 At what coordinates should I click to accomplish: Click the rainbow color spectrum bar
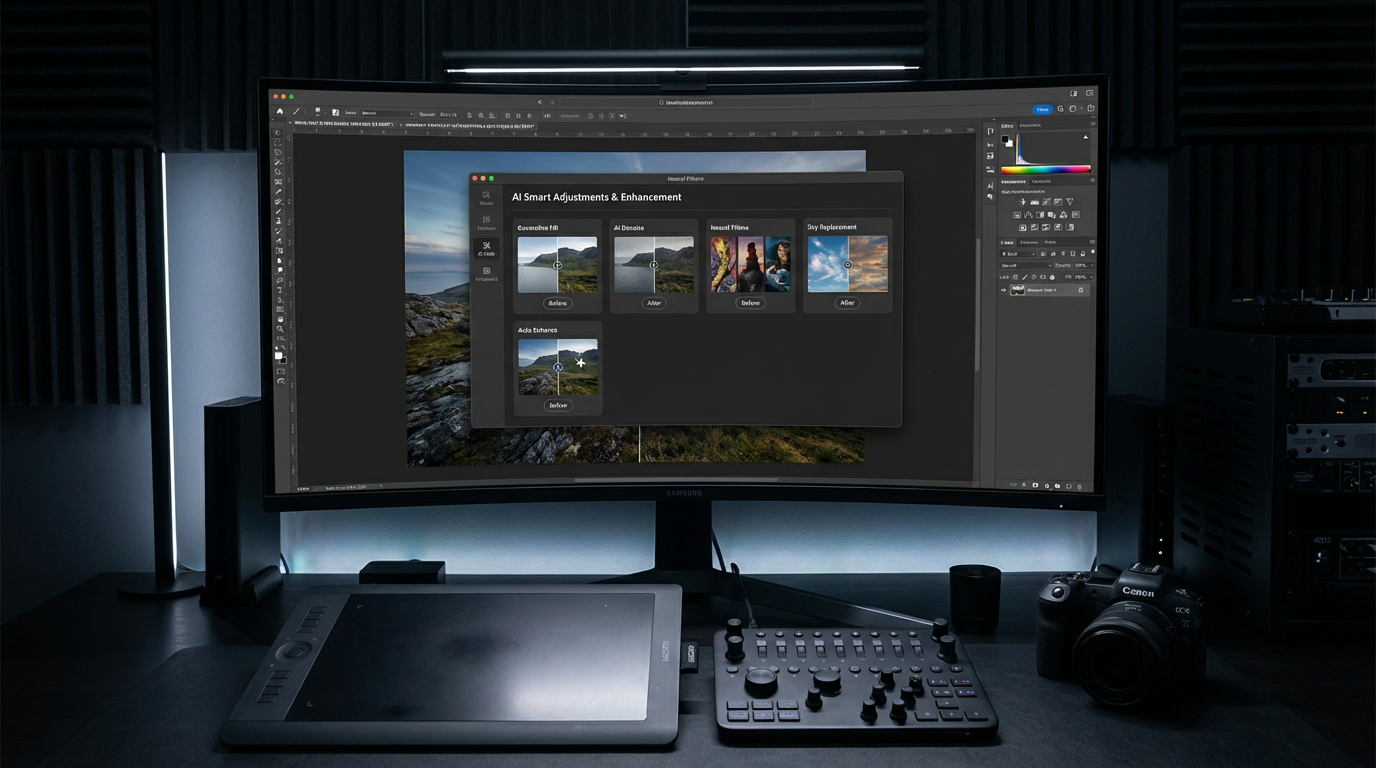point(1045,169)
